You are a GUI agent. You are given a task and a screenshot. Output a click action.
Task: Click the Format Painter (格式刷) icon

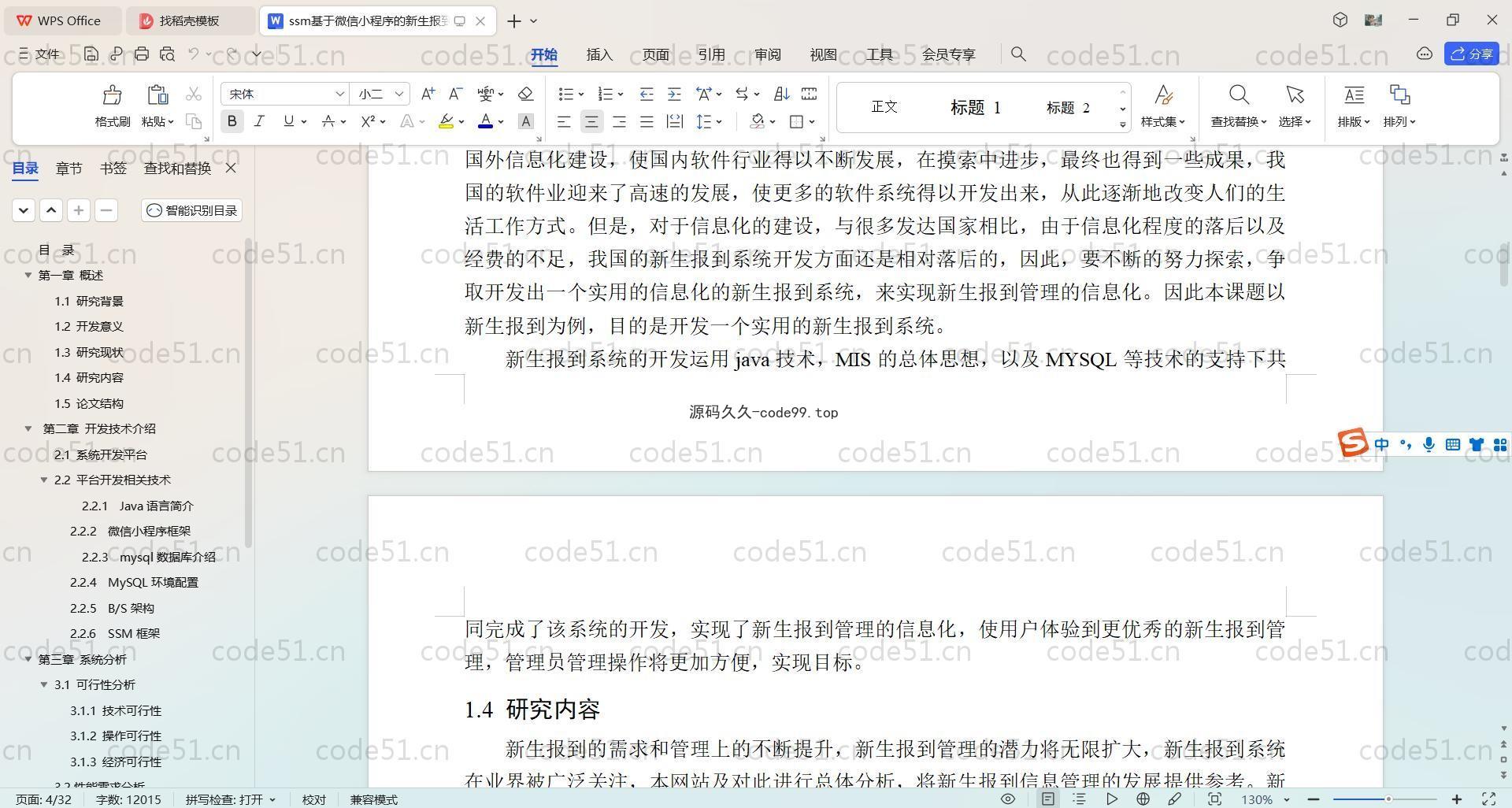tap(112, 95)
